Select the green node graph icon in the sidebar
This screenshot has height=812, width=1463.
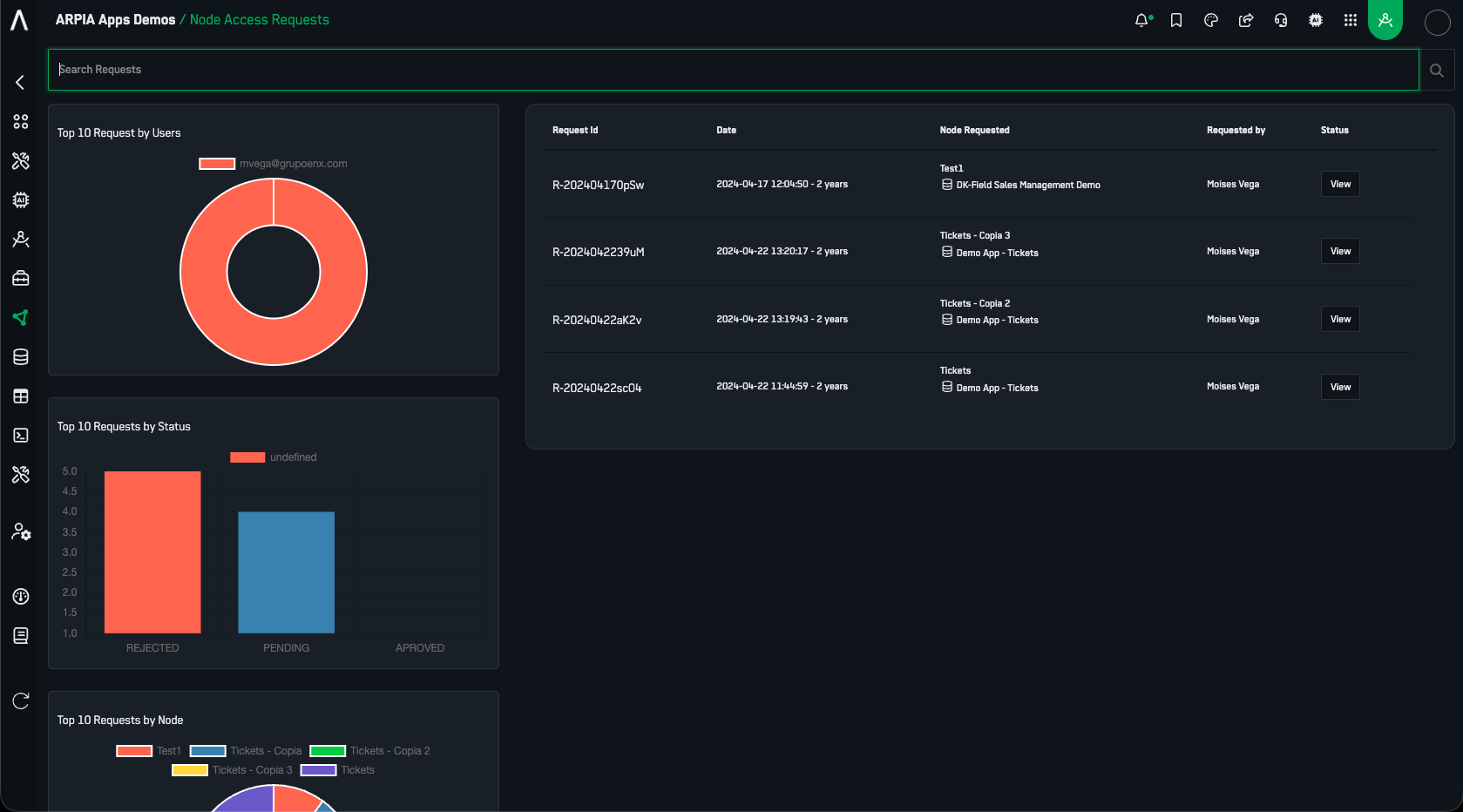point(21,318)
